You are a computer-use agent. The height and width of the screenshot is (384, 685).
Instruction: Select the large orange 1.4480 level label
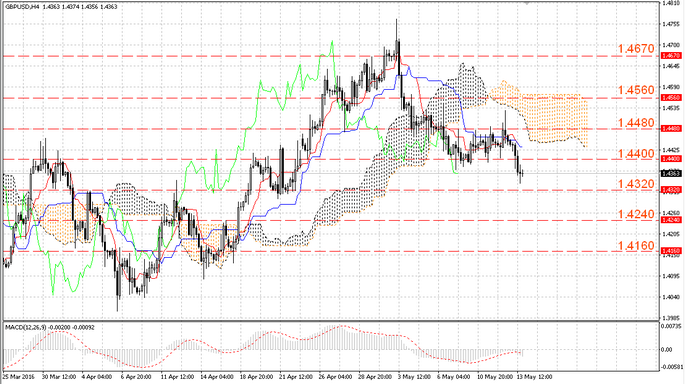coord(636,123)
